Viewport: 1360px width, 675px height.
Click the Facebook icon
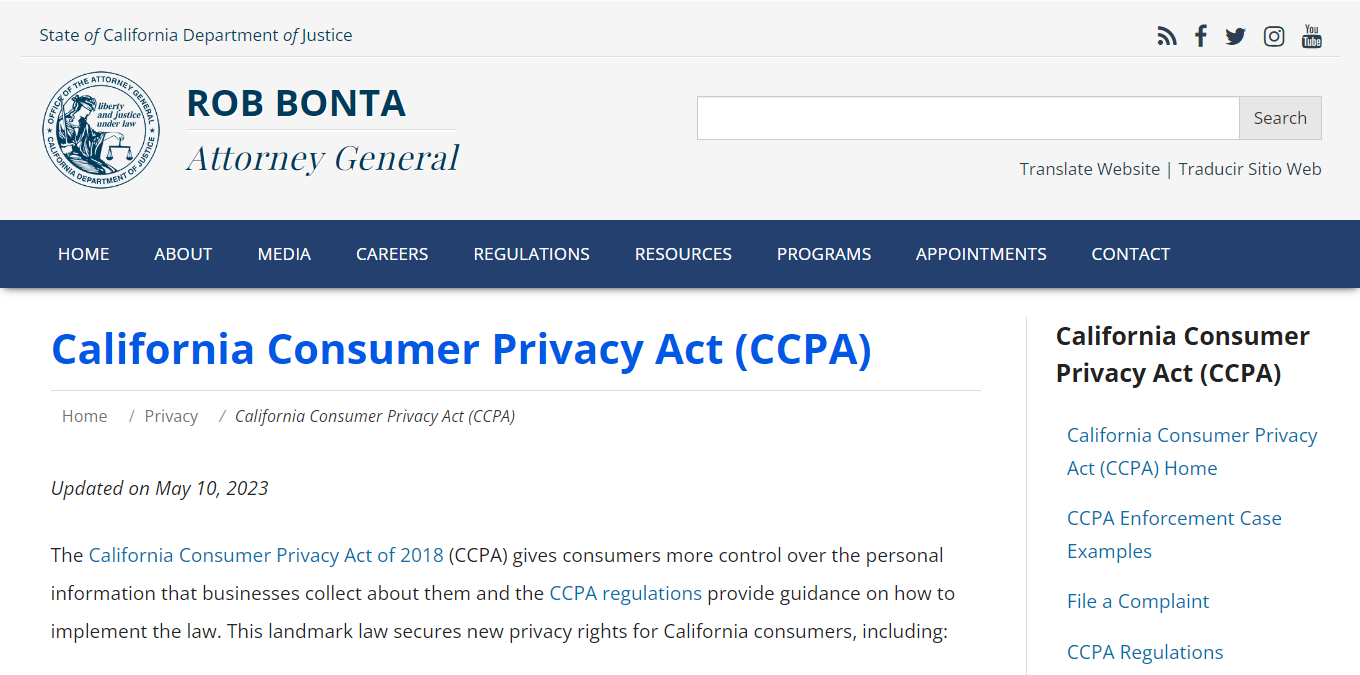[1200, 35]
